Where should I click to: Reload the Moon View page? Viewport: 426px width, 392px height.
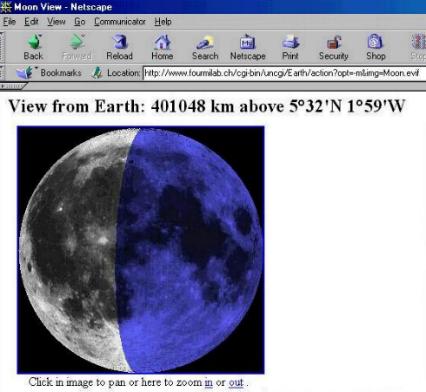(x=119, y=47)
